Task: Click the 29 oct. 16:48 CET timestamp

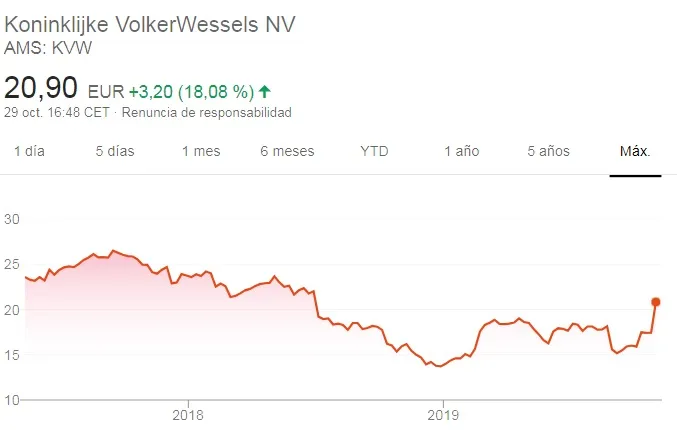Action: click(57, 113)
